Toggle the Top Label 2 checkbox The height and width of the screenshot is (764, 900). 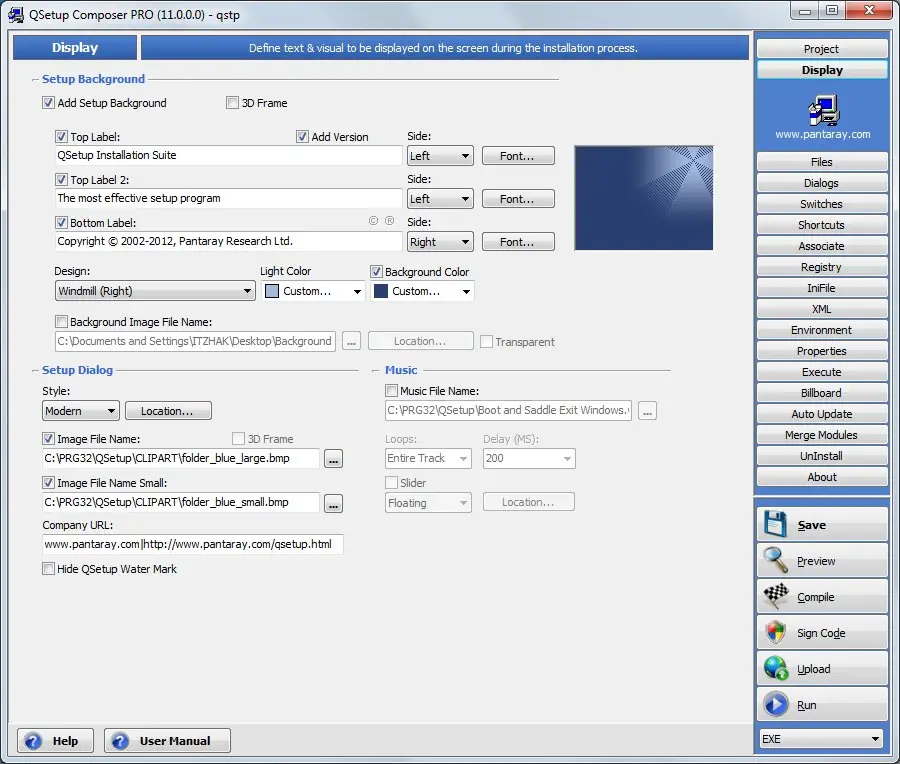(x=61, y=180)
